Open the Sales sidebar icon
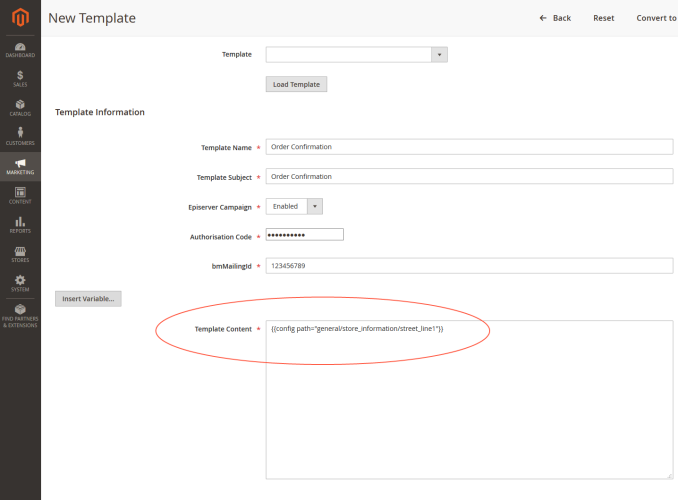Image resolution: width=678 pixels, height=500 pixels. pyautogui.click(x=20, y=78)
